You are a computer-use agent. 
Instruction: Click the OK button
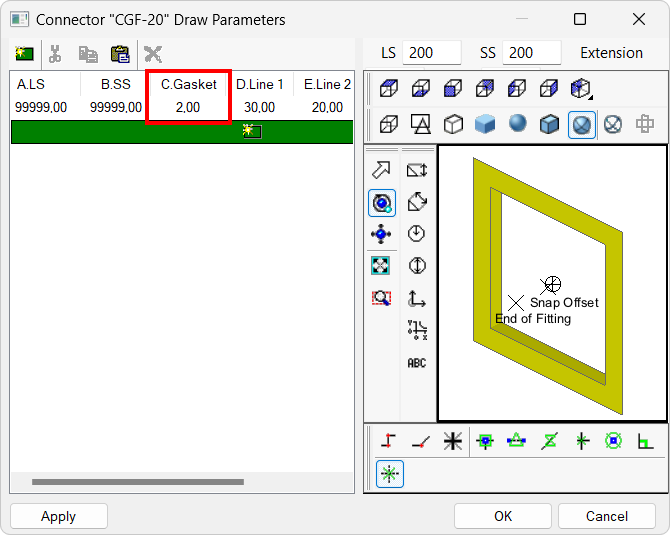[x=502, y=516]
